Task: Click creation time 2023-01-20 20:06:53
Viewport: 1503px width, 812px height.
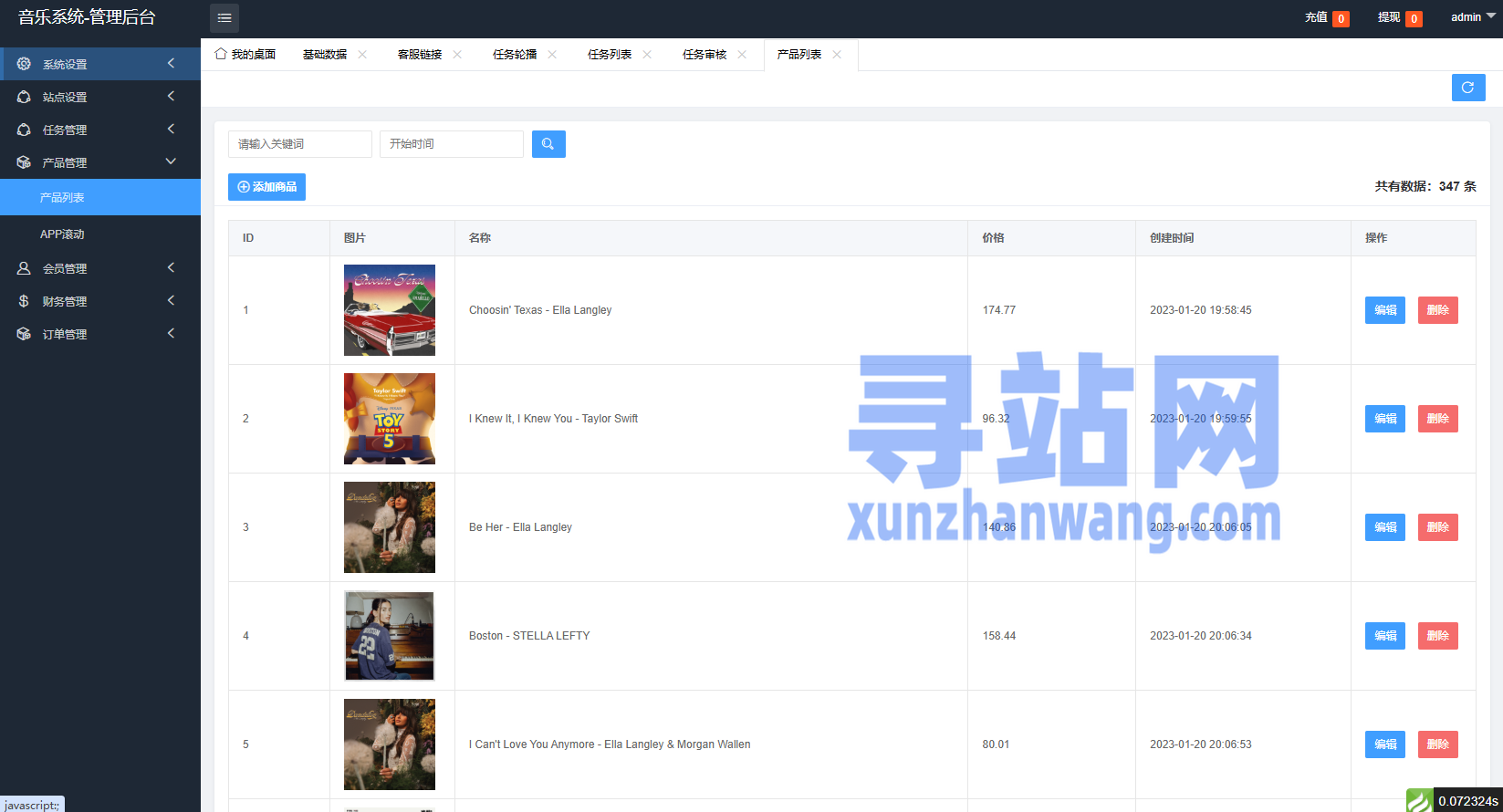Action: (1201, 744)
